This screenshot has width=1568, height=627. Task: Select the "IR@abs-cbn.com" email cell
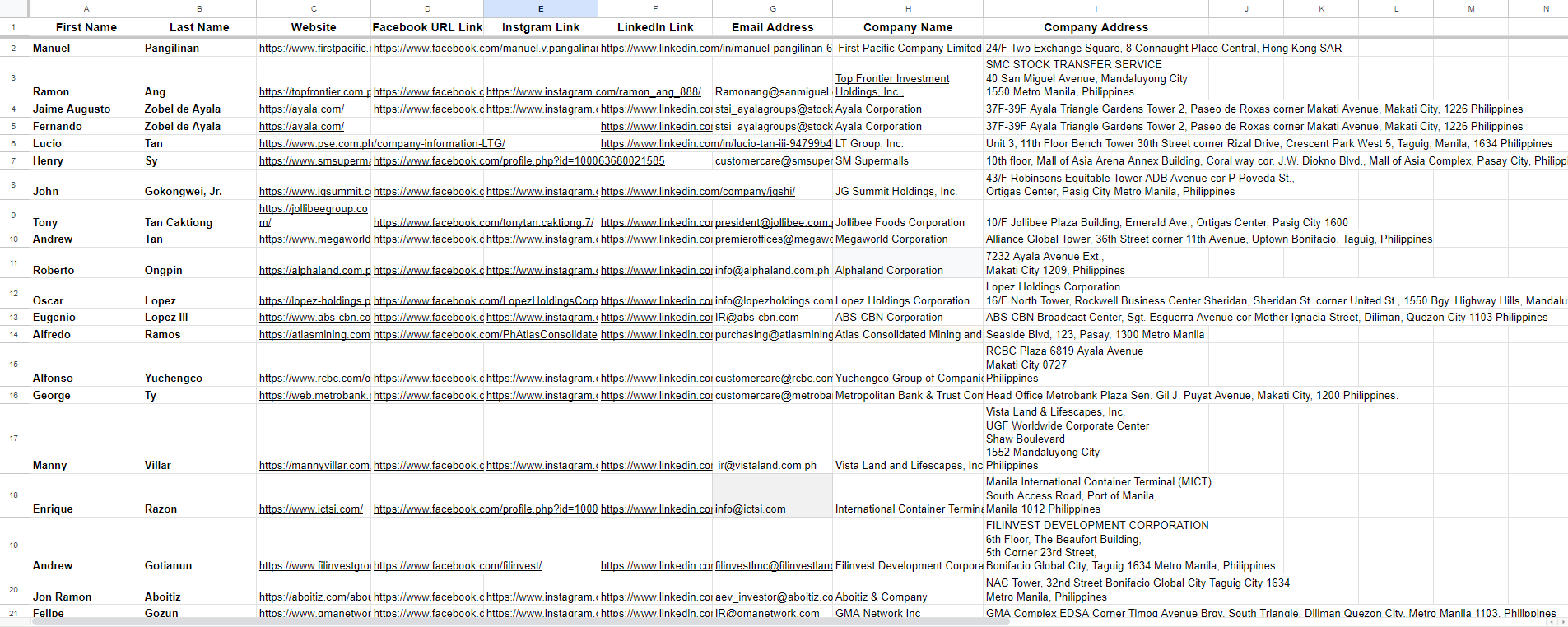pos(772,318)
